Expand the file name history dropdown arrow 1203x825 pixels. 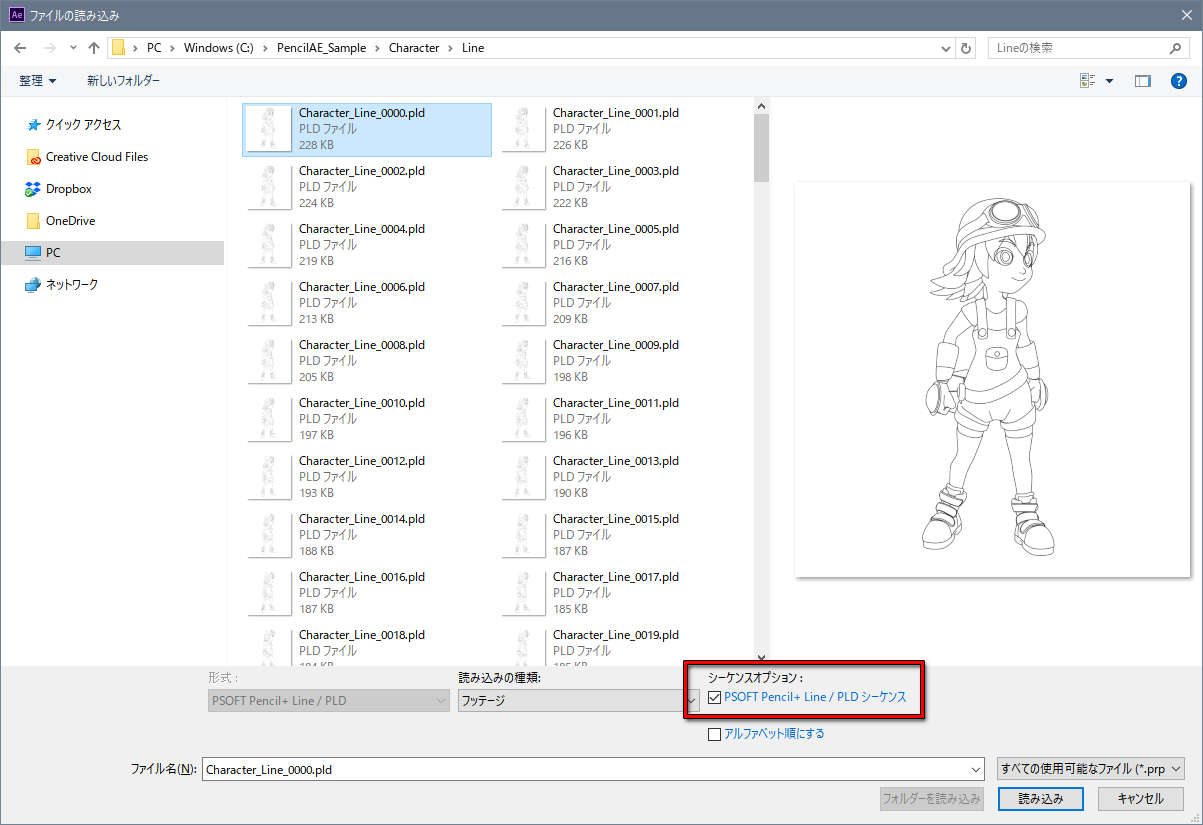[976, 769]
